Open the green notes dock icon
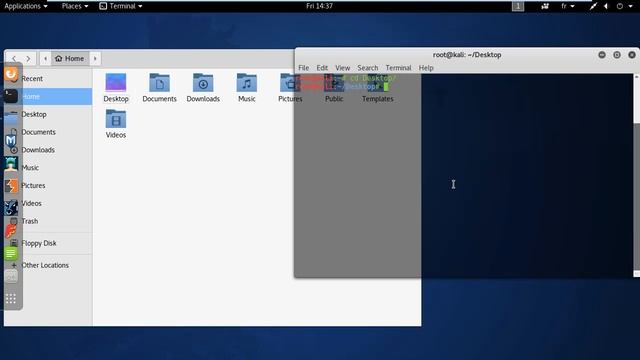 [11, 253]
